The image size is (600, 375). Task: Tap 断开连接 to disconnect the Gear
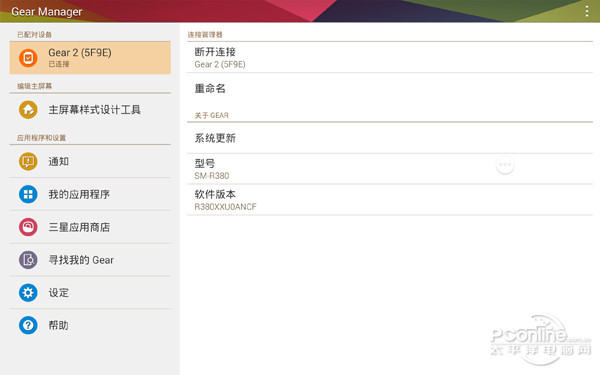point(390,57)
